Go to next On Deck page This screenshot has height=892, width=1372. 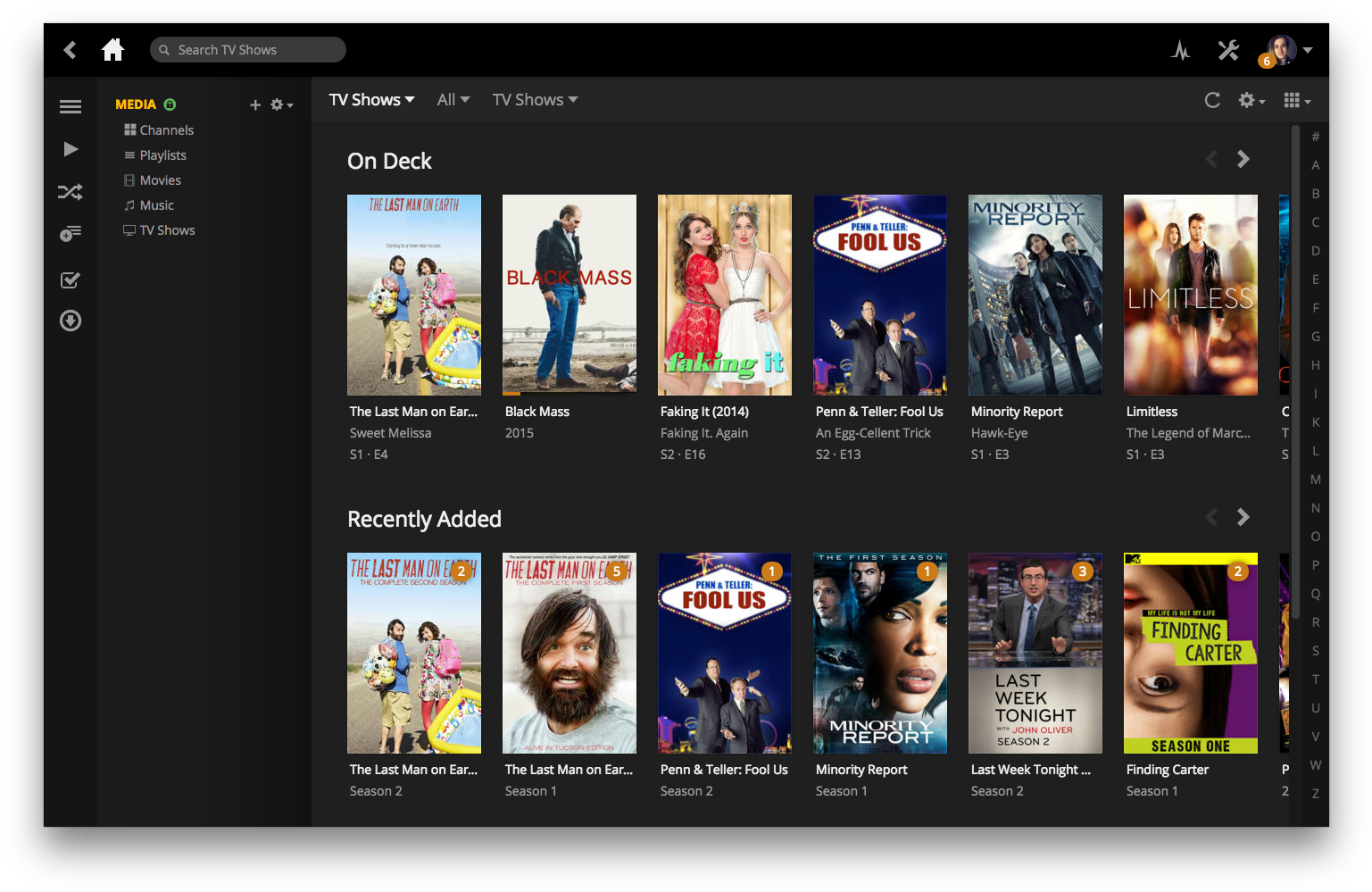pos(1243,159)
